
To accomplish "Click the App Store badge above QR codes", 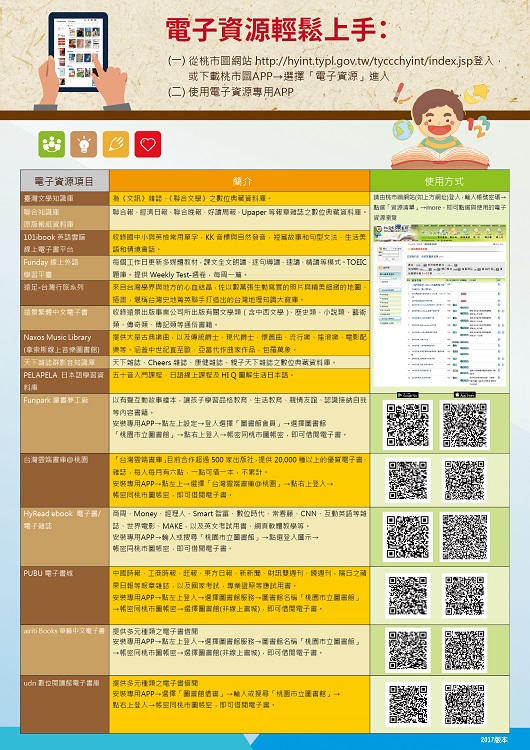I will pyautogui.click(x=464, y=395).
